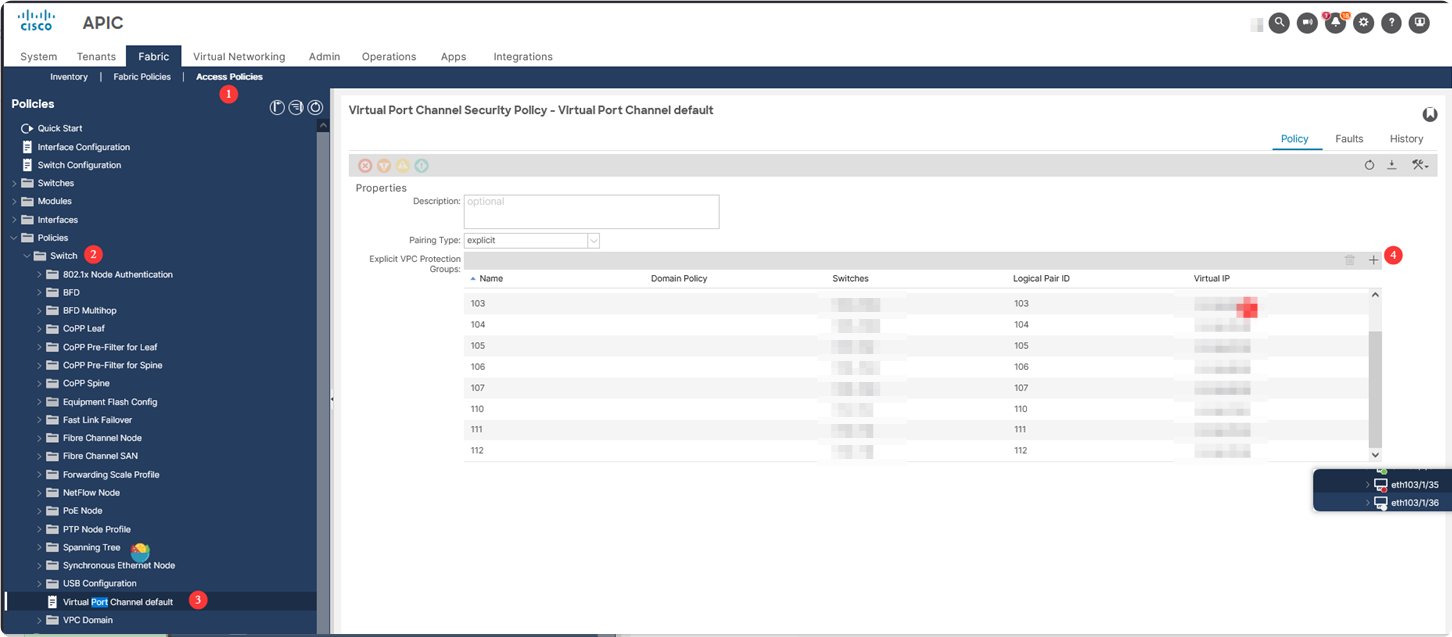Open the Admin menu tab
The height and width of the screenshot is (637, 1452).
click(x=324, y=57)
